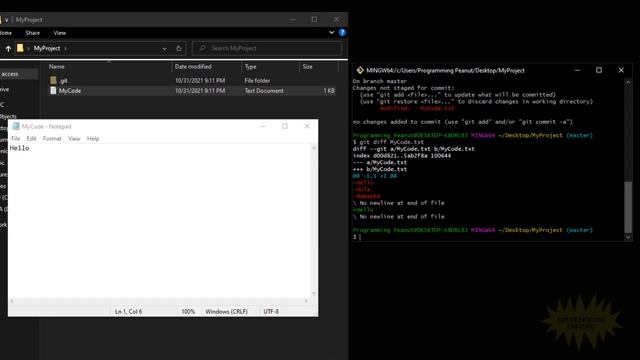Image resolution: width=640 pixels, height=360 pixels.
Task: Open the address bar history dropdown
Action: [x=164, y=49]
